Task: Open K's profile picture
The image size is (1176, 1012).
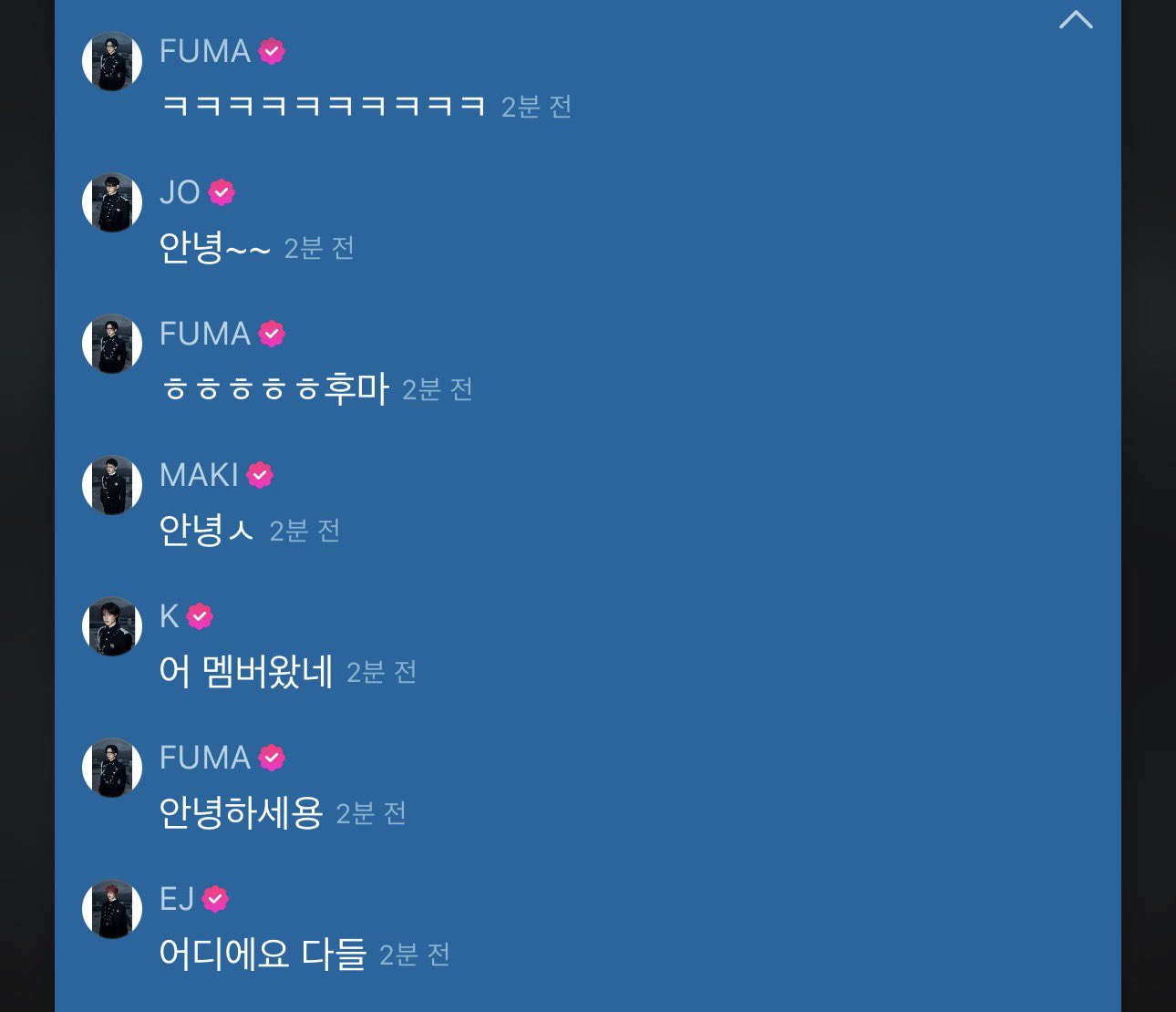Action: click(x=112, y=626)
